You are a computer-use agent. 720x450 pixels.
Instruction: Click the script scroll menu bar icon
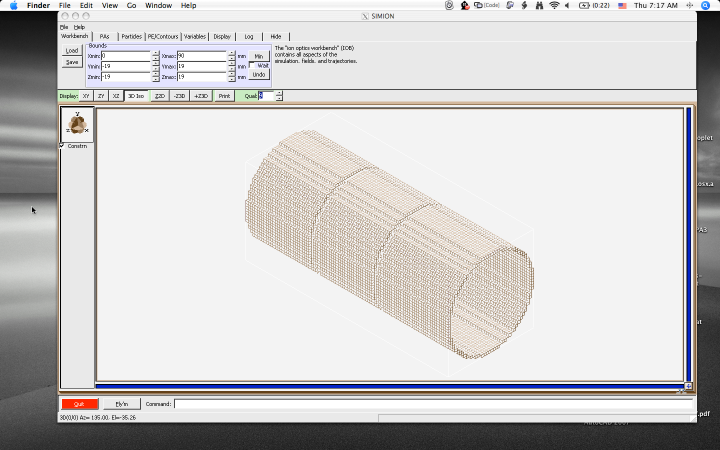510,6
